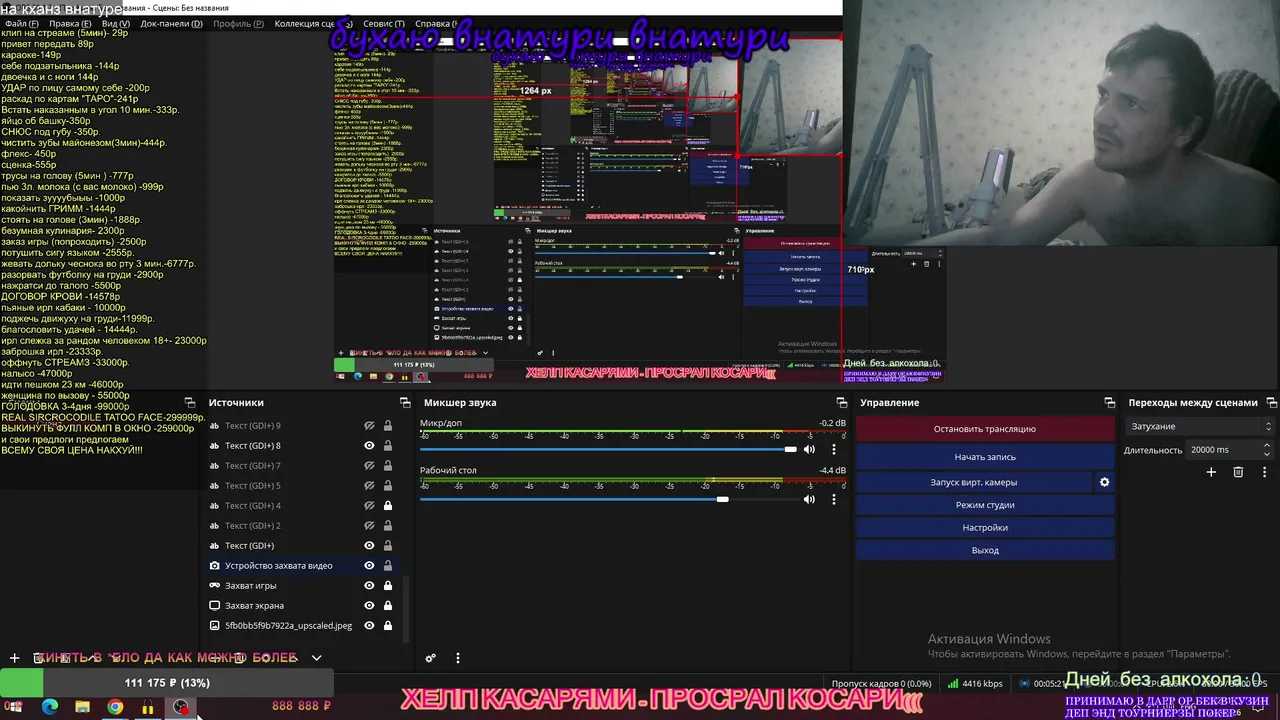Open audio mixer panel menu dots
This screenshot has width=1280, height=720.
(x=458, y=658)
